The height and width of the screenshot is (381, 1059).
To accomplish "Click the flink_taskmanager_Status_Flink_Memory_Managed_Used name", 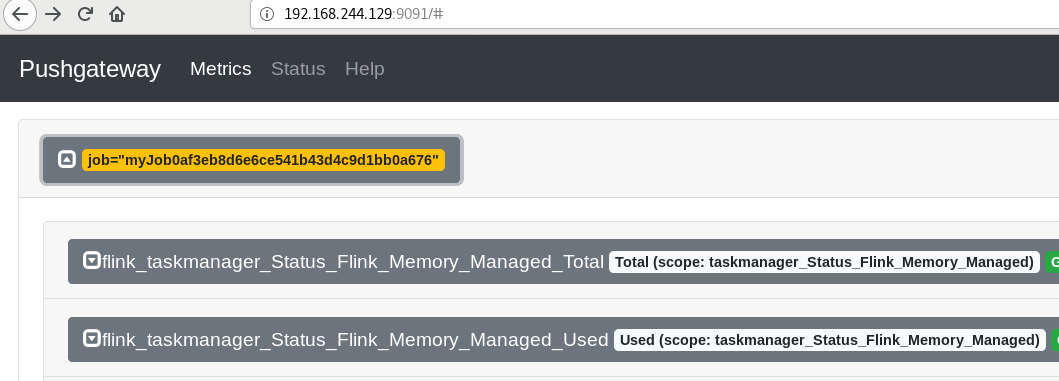I will [355, 340].
